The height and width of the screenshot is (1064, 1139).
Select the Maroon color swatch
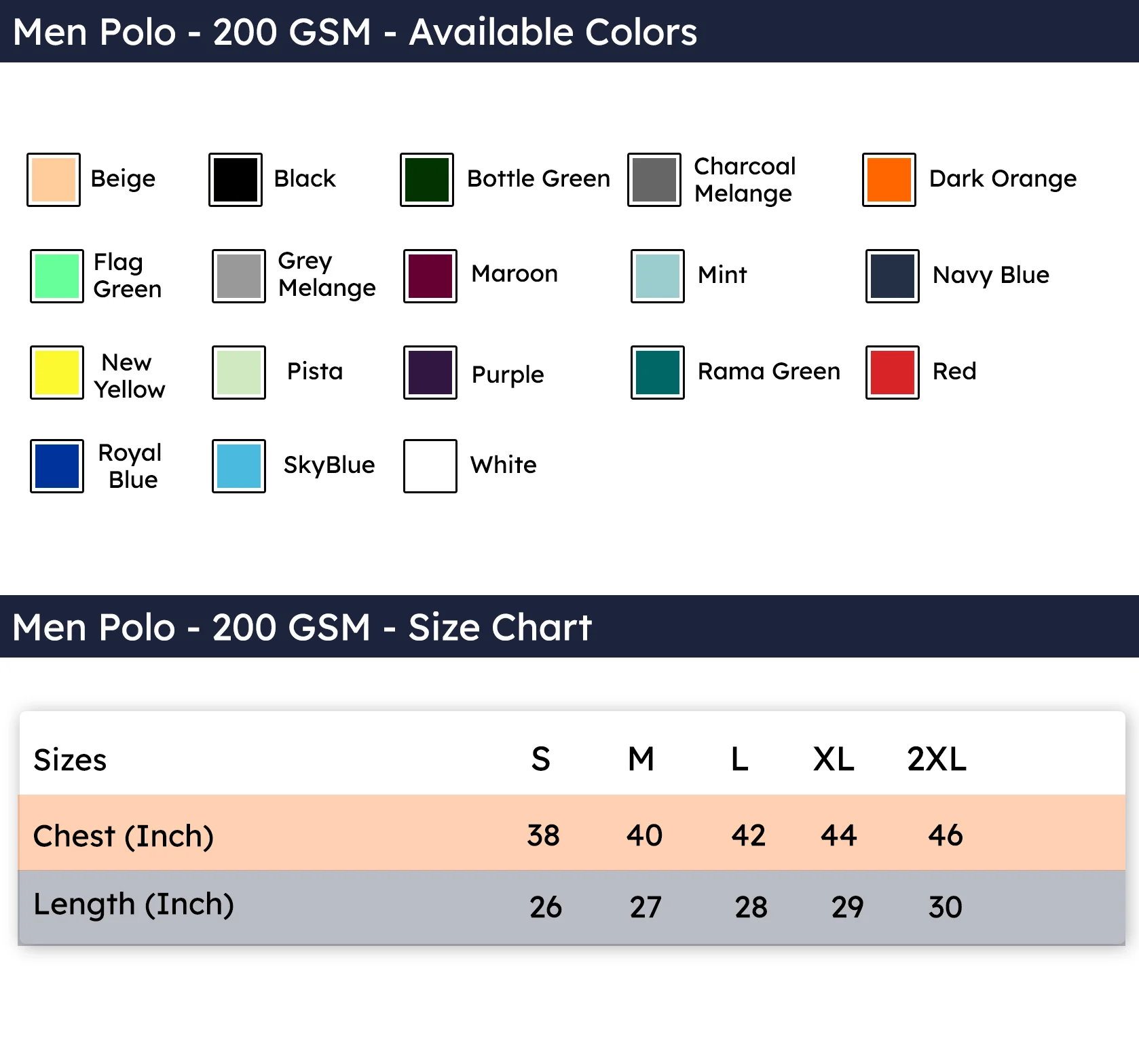(x=430, y=276)
